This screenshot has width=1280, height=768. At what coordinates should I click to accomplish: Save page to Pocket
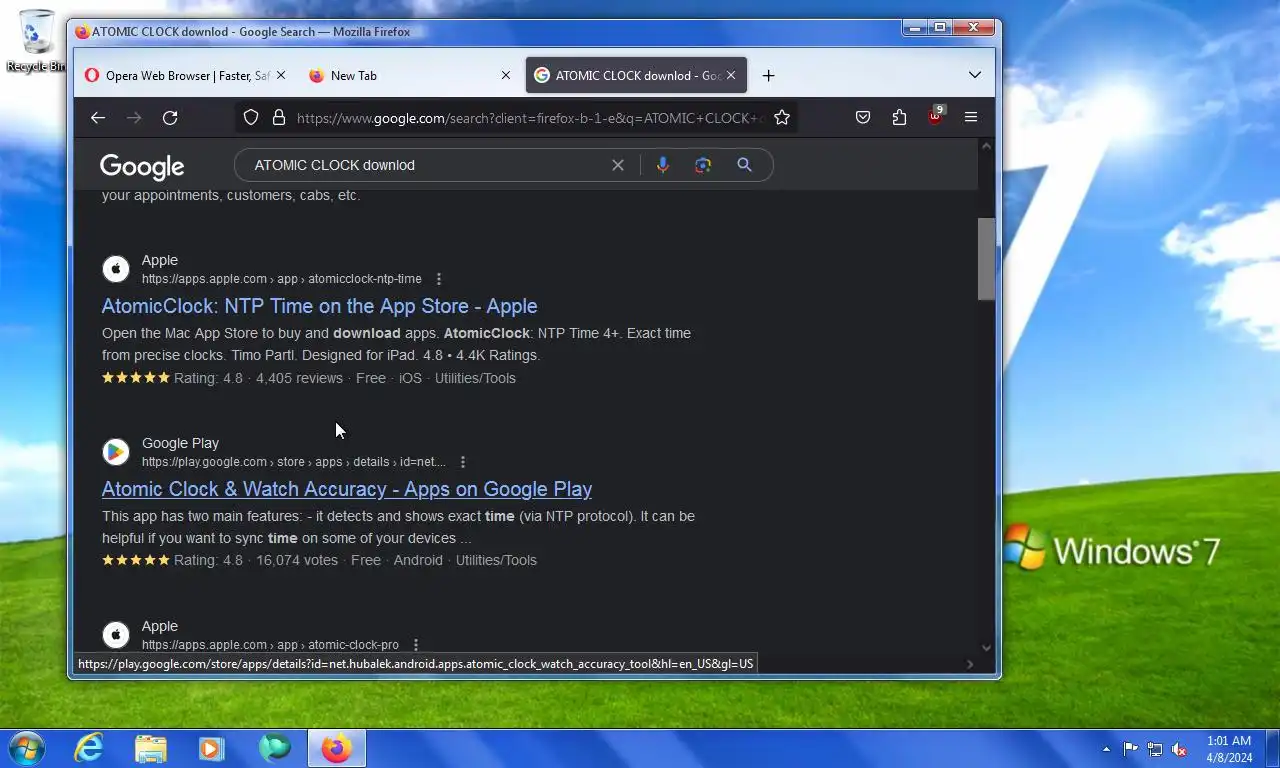point(863,118)
